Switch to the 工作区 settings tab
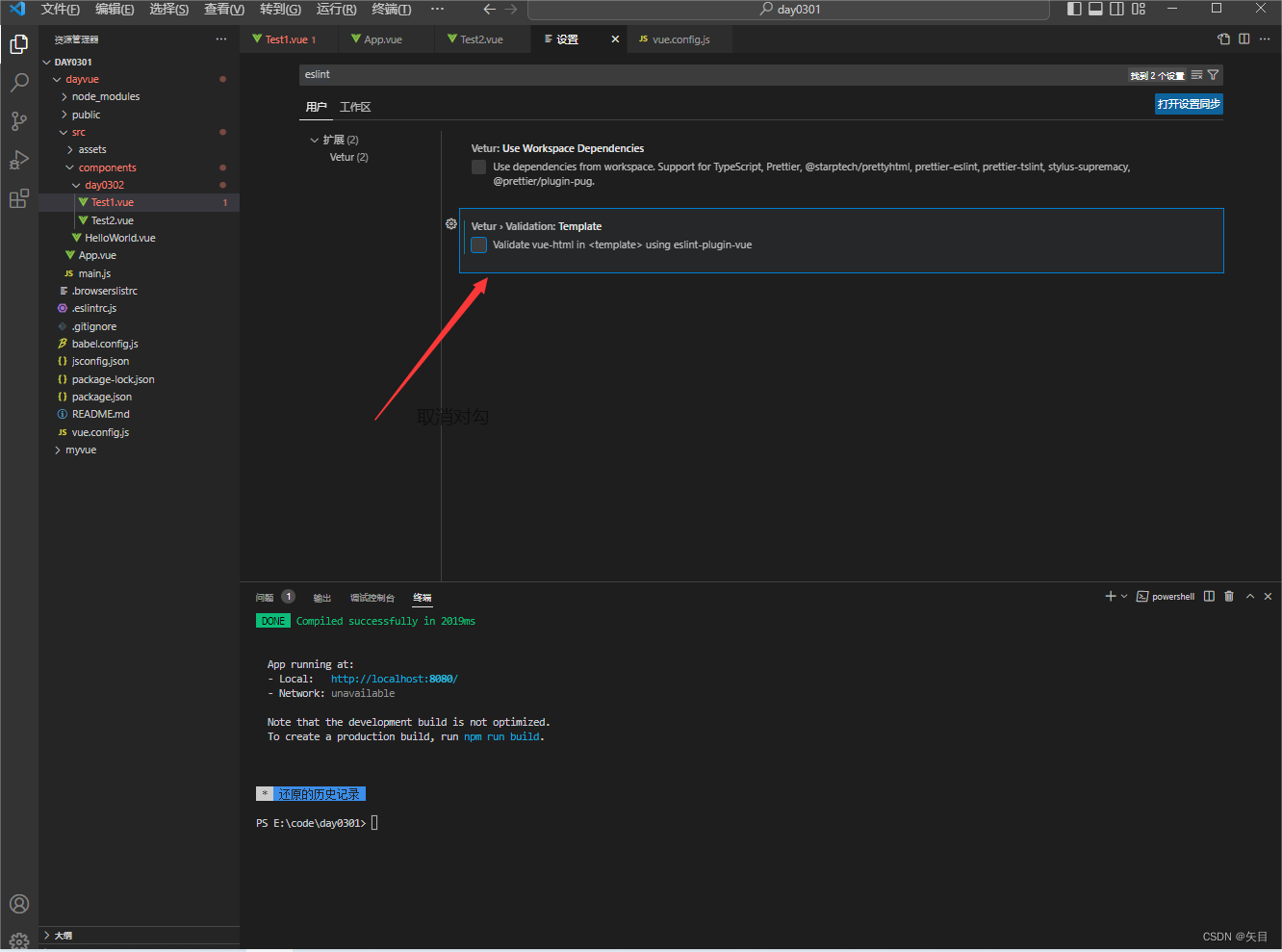The width and height of the screenshot is (1282, 952). pos(355,107)
